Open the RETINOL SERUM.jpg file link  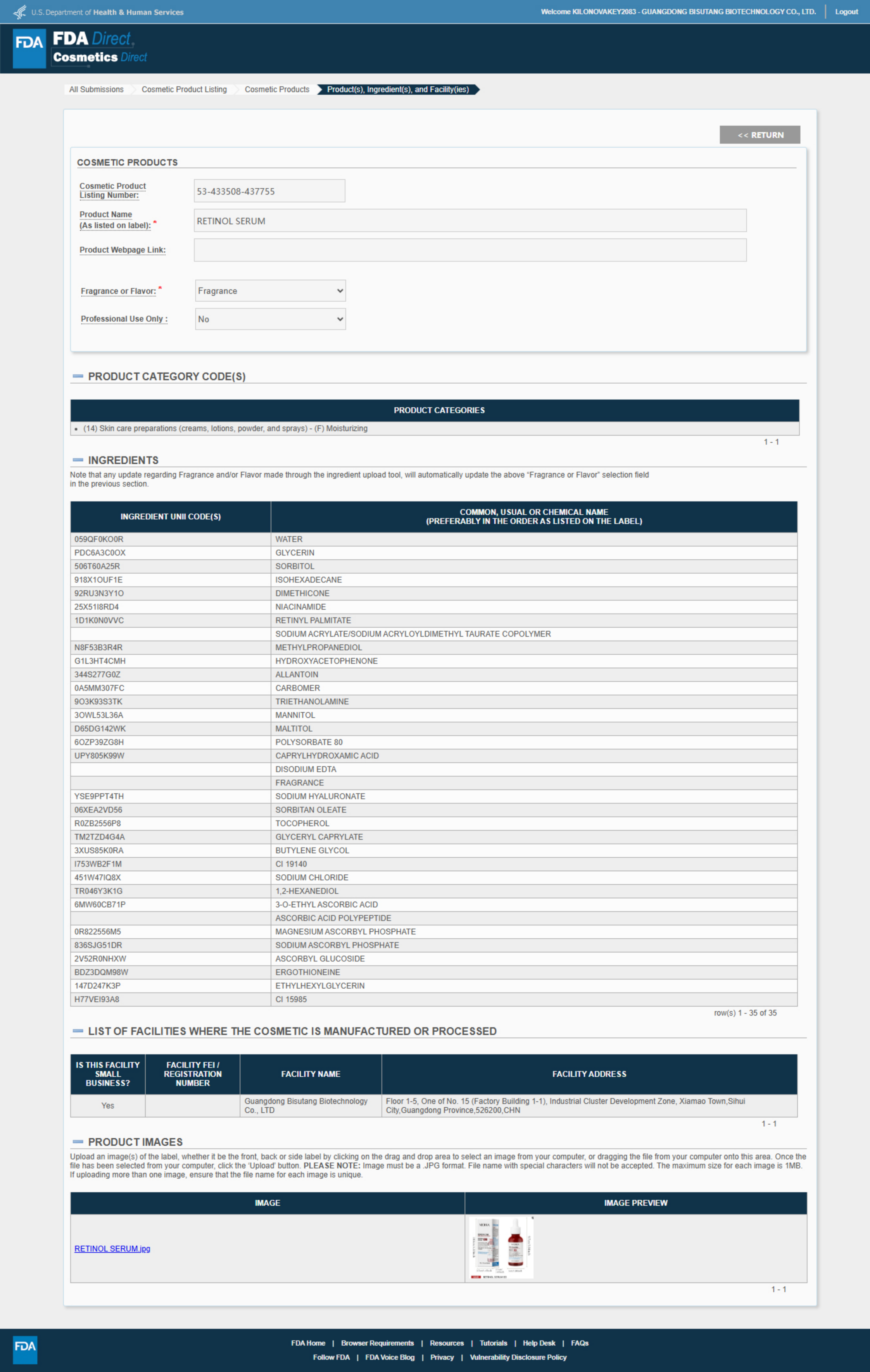pyautogui.click(x=112, y=1248)
